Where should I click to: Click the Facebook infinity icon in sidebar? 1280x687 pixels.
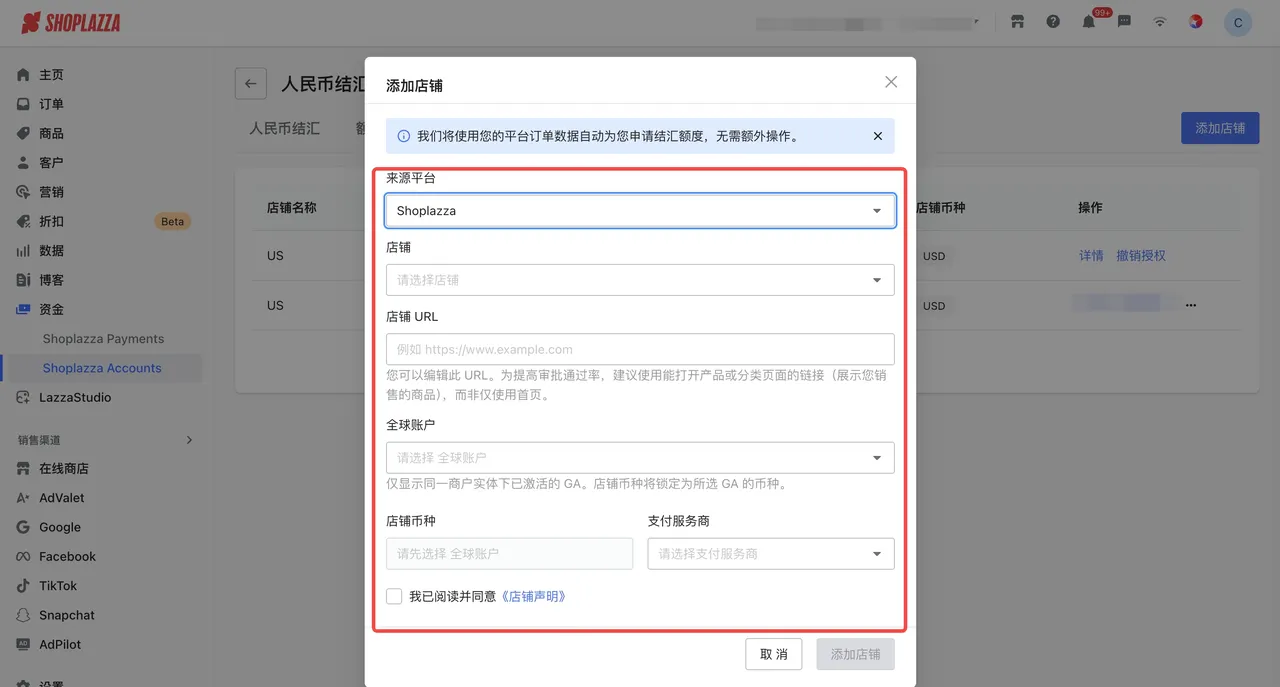[23, 556]
